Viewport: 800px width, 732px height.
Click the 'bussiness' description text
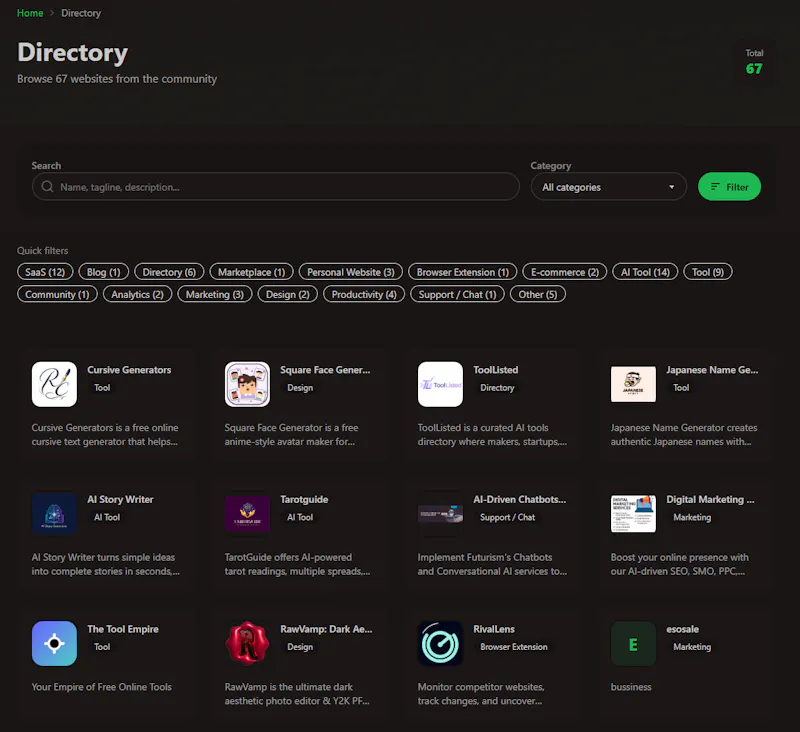[631, 687]
